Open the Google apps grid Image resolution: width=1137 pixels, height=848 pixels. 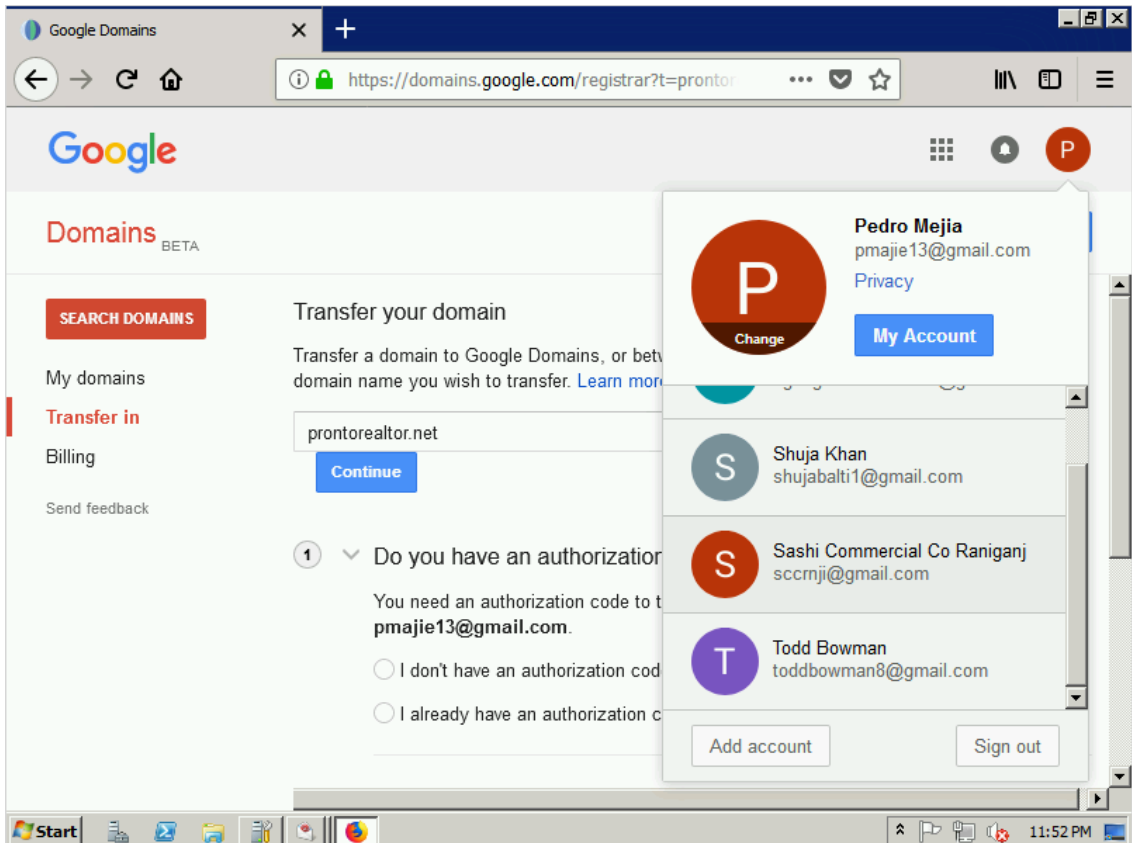point(941,149)
